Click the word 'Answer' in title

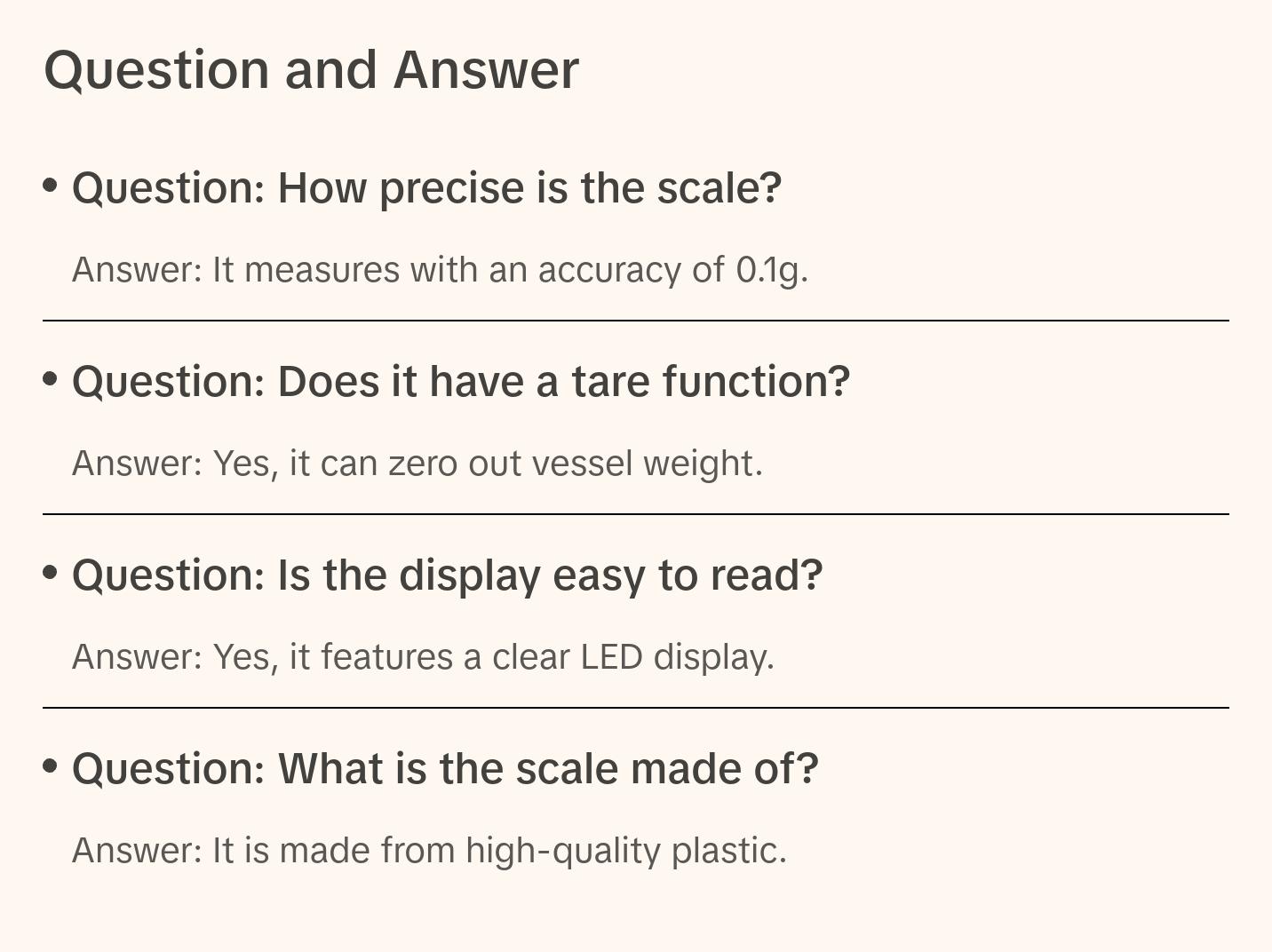[x=486, y=69]
